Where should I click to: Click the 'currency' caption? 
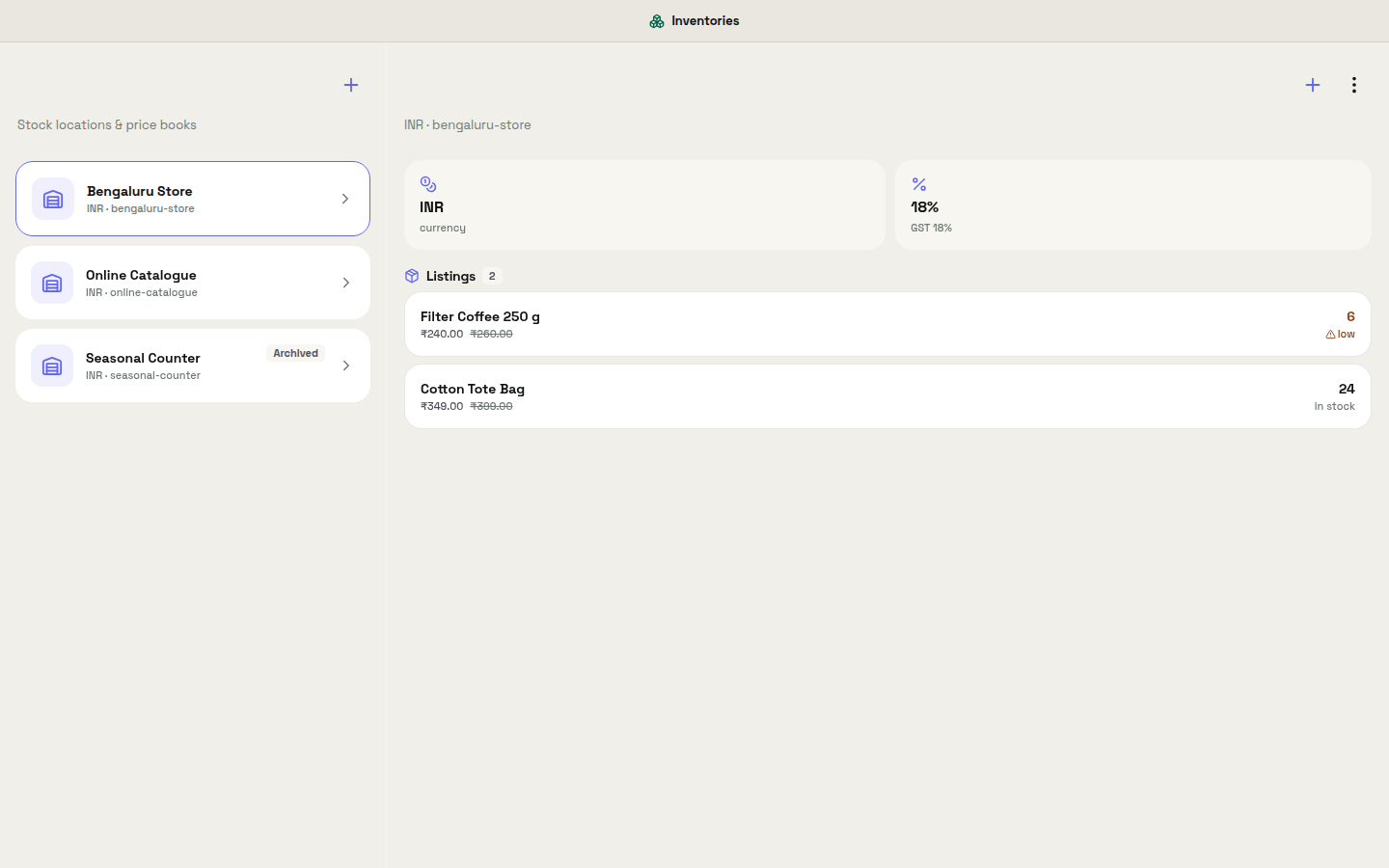443,228
